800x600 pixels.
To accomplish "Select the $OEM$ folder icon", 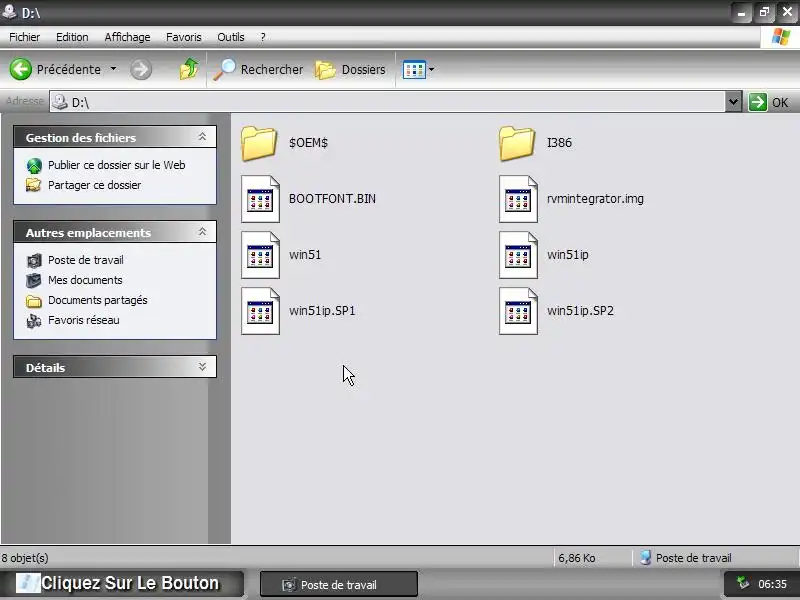I will tap(259, 143).
